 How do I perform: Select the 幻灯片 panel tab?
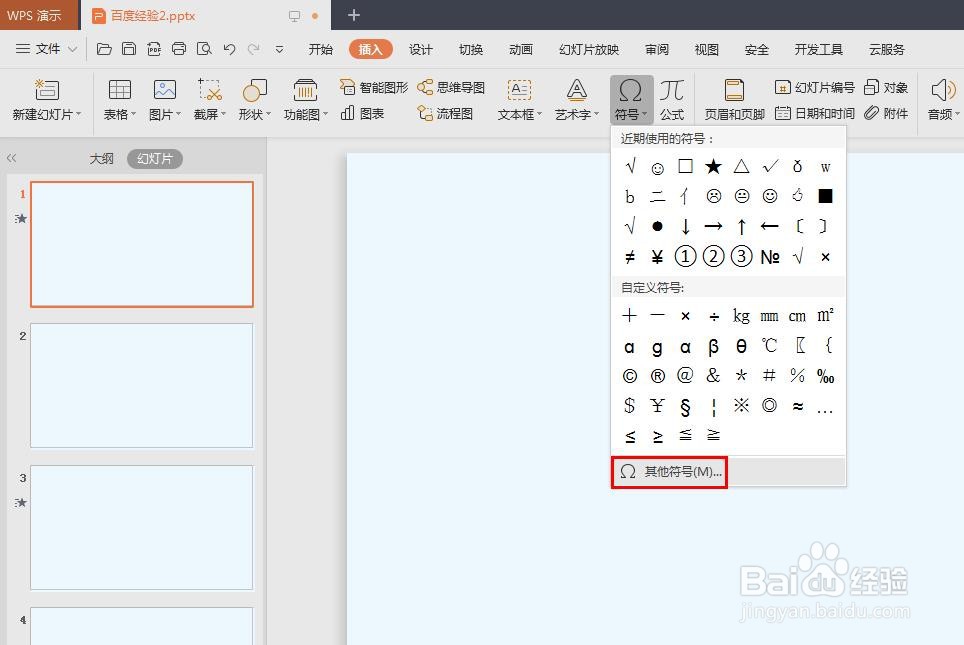tap(155, 159)
